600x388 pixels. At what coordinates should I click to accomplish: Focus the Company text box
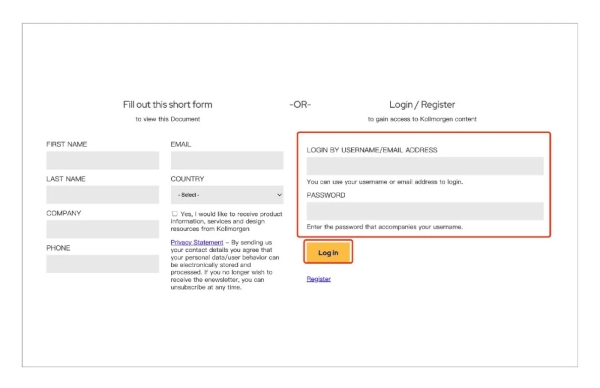point(103,229)
